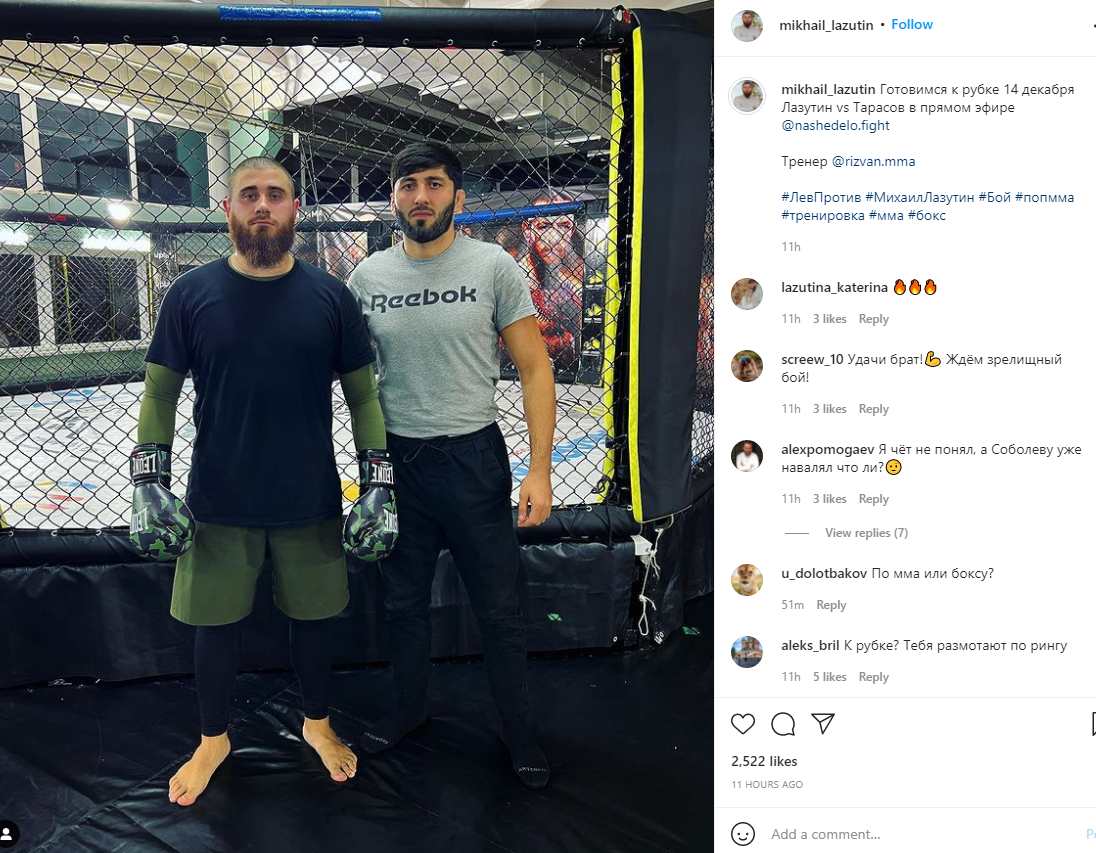
Task: Follow mikhail_lazutin
Action: coord(911,24)
